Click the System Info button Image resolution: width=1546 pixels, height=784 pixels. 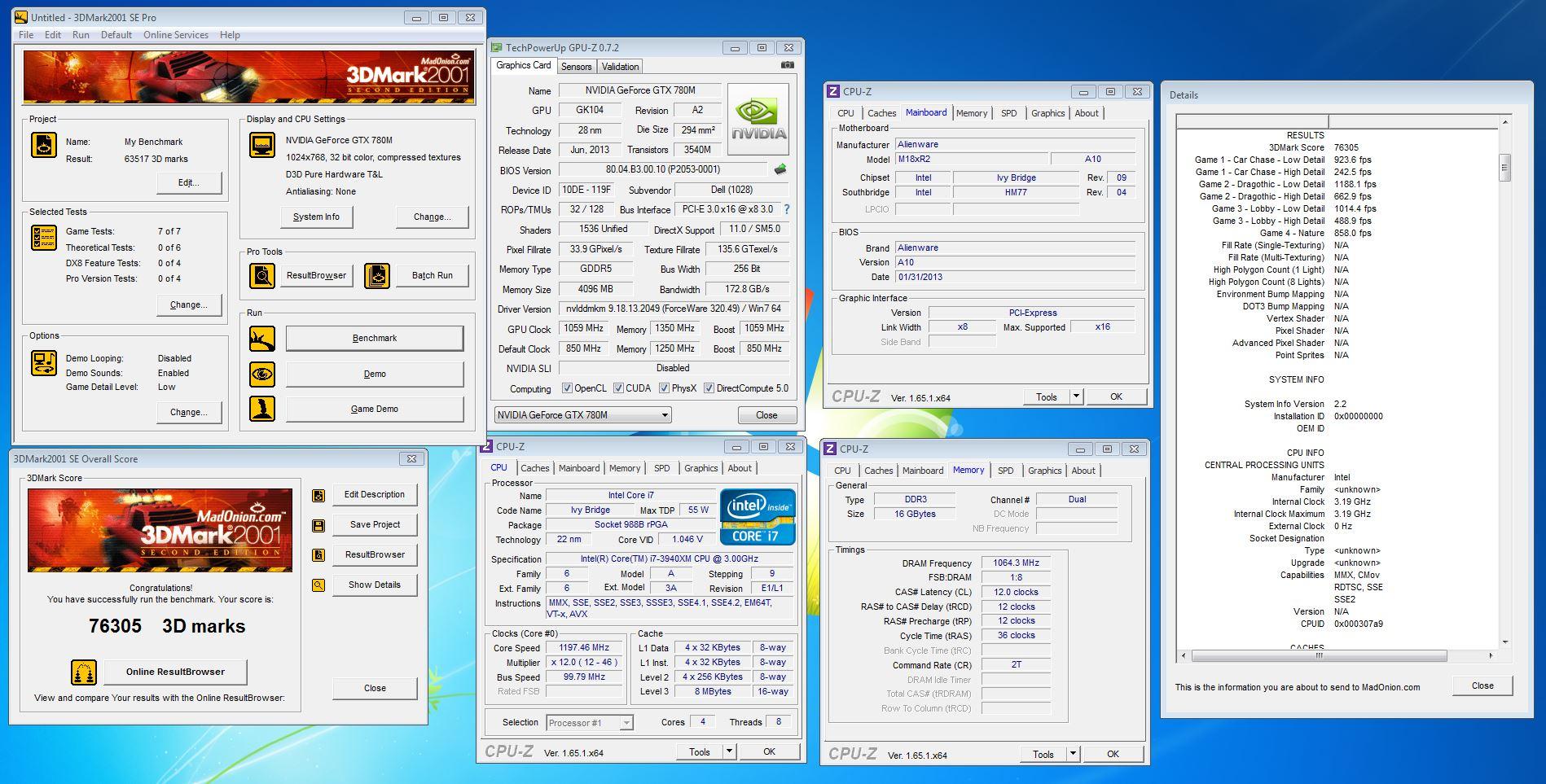click(x=317, y=217)
